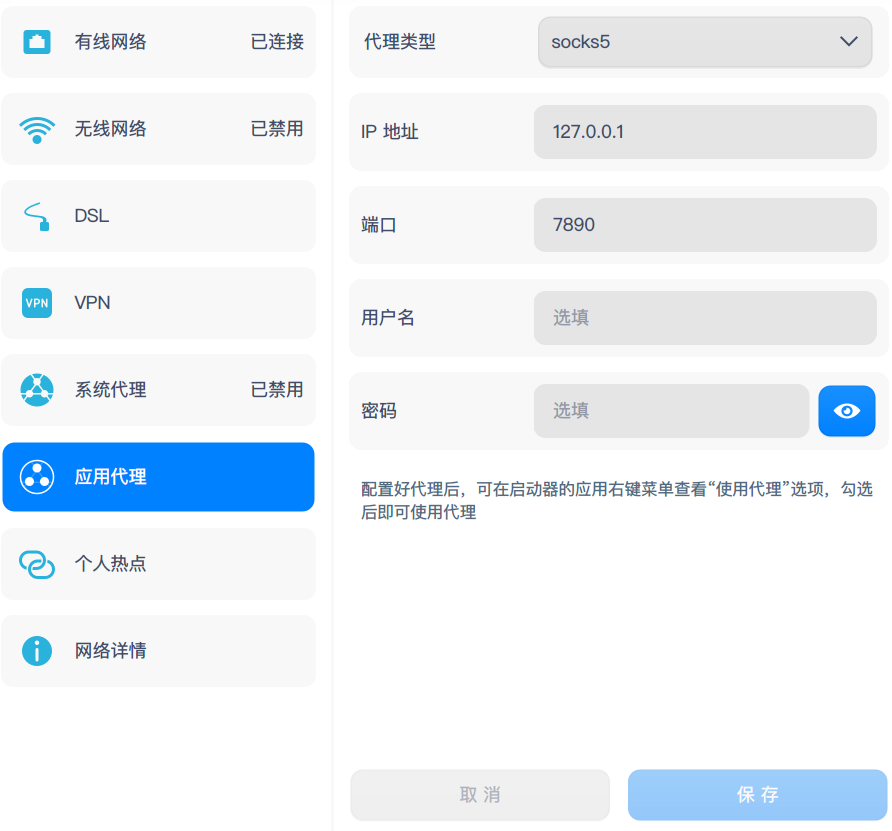Screen dimensions: 892x831
Task: Expand the 代理类型 selection list
Action: pyautogui.click(x=847, y=42)
